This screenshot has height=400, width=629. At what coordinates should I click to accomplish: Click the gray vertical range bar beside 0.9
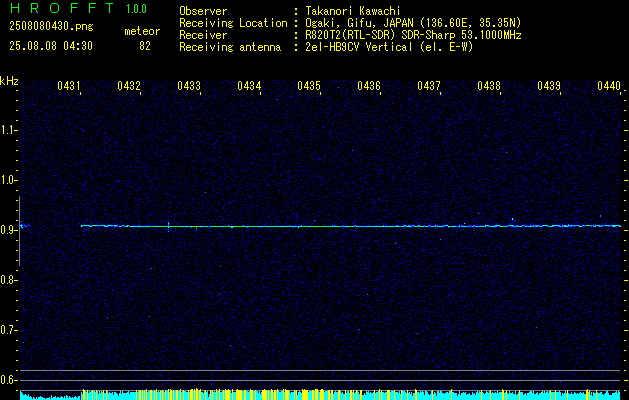pyautogui.click(x=19, y=231)
